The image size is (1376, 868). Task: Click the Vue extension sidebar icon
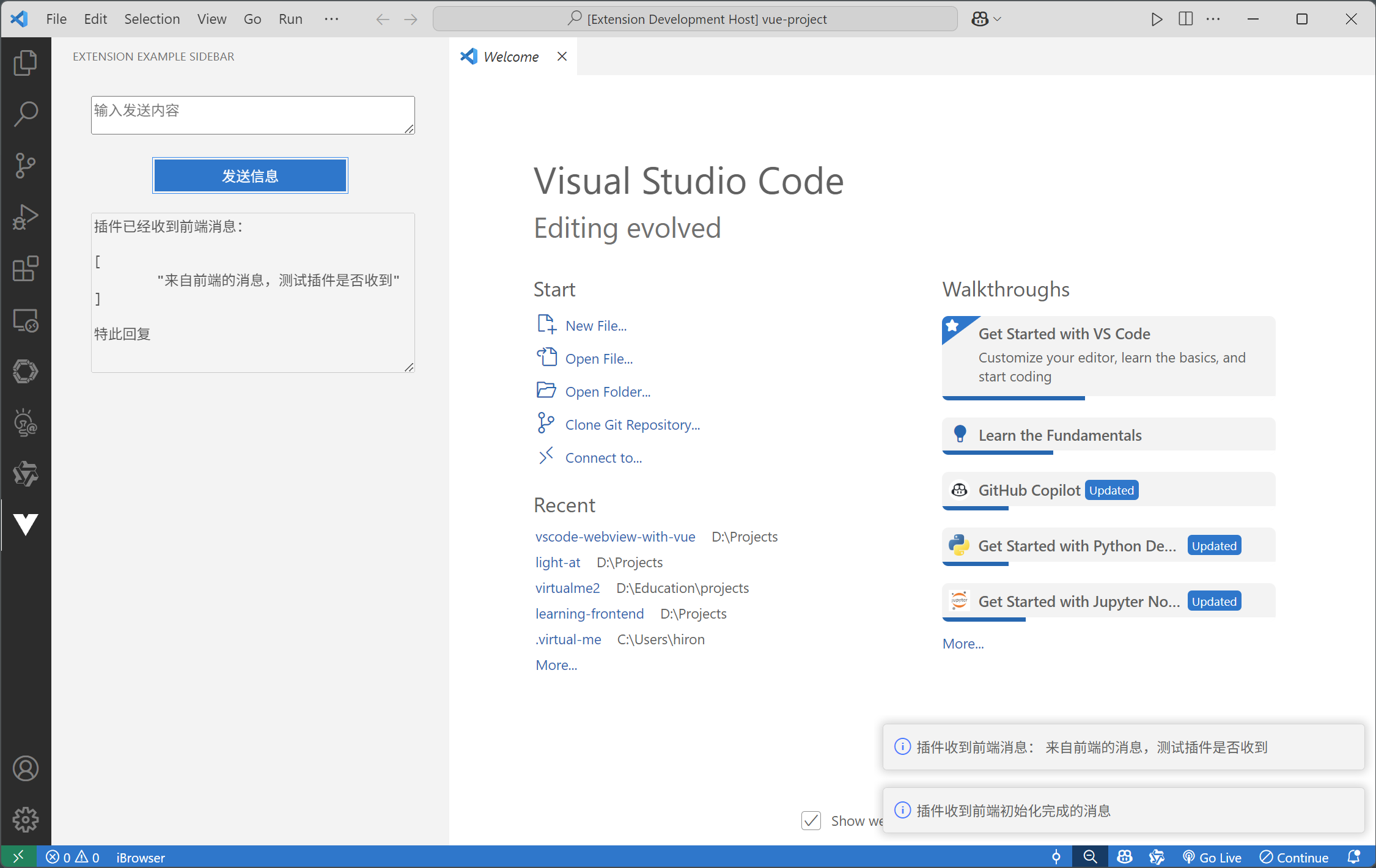tap(25, 524)
